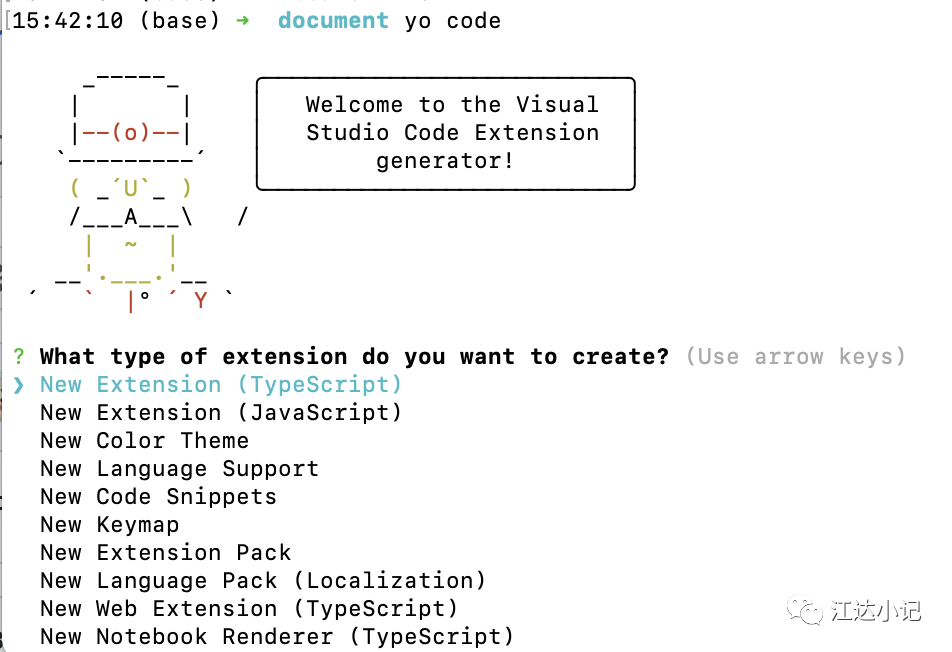The width and height of the screenshot is (952, 652).
Task: Select New Extension Pack option
Action: pos(166,552)
